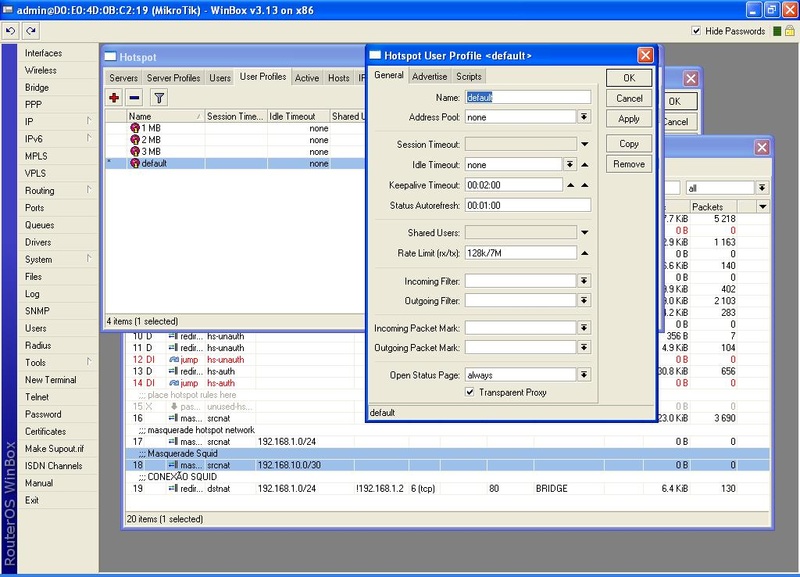Screen dimensions: 800x577
Task: Select rule 17 srcnat 192.168.1.0/24 row
Action: 447,442
